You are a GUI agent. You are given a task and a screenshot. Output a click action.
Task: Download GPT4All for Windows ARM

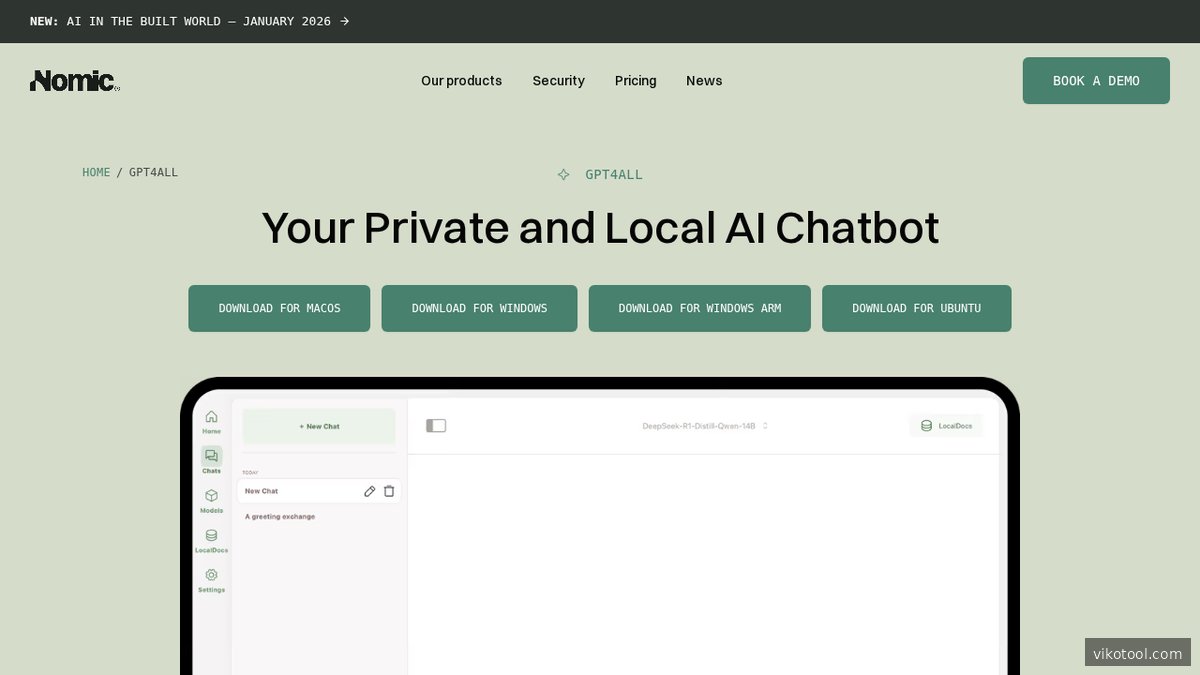coord(699,308)
